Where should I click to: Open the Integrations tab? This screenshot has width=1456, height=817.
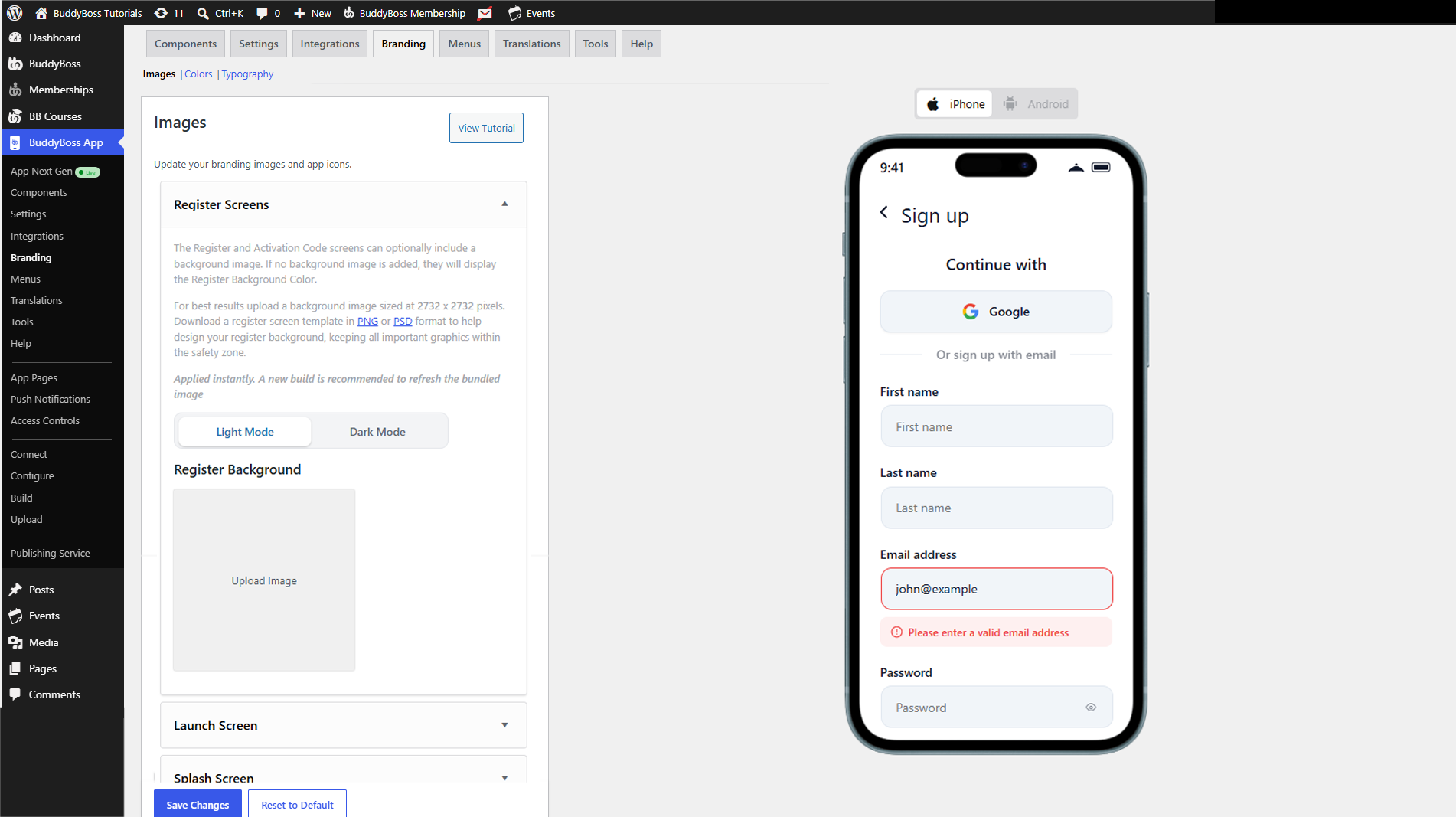[329, 44]
